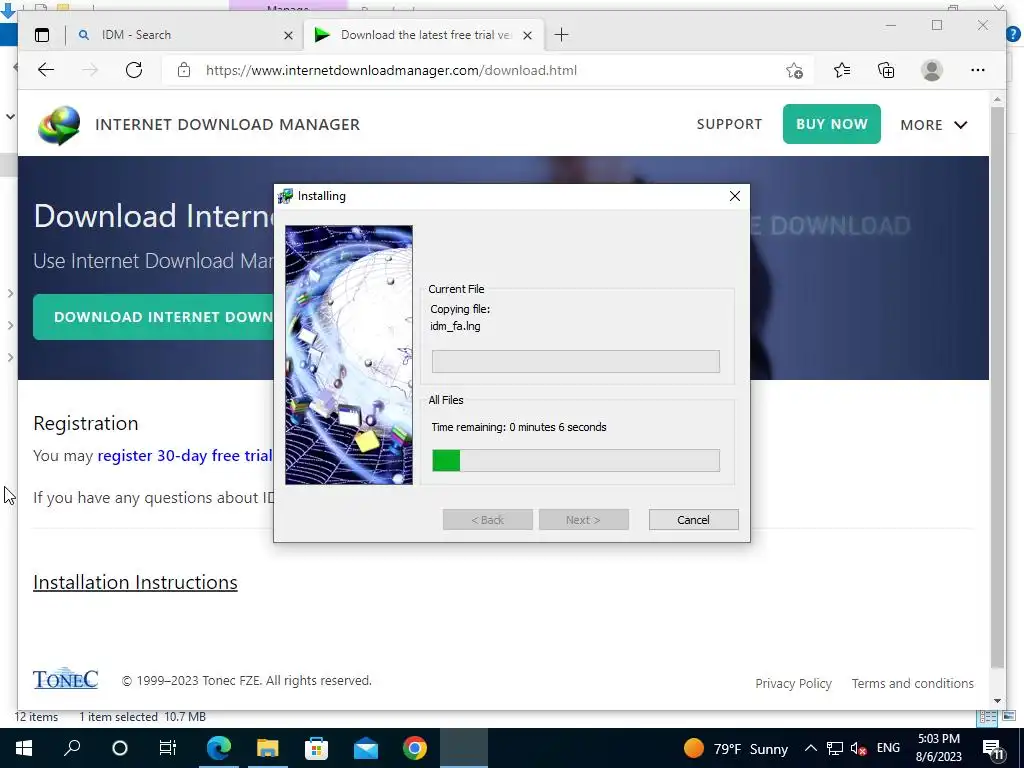This screenshot has width=1024, height=768.
Task: Open the Windows Start menu
Action: click(24, 748)
